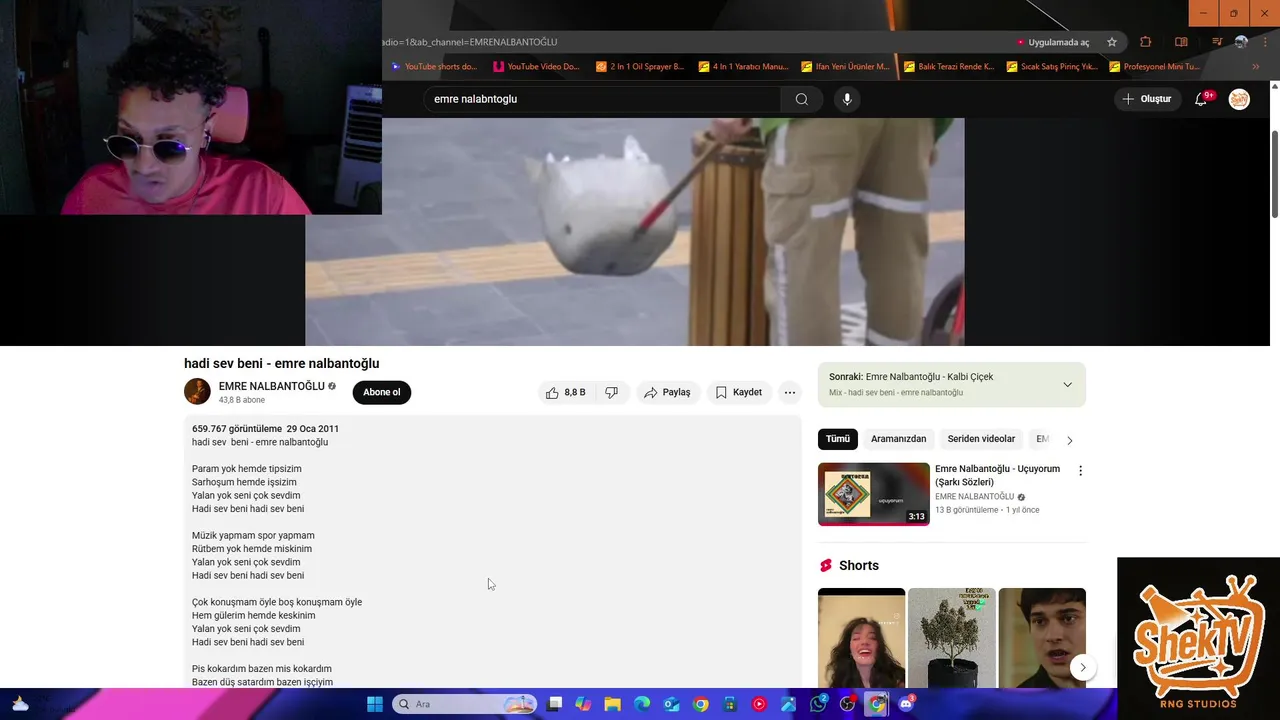
Task: Select the Aramanızdan filter chip
Action: click(898, 439)
